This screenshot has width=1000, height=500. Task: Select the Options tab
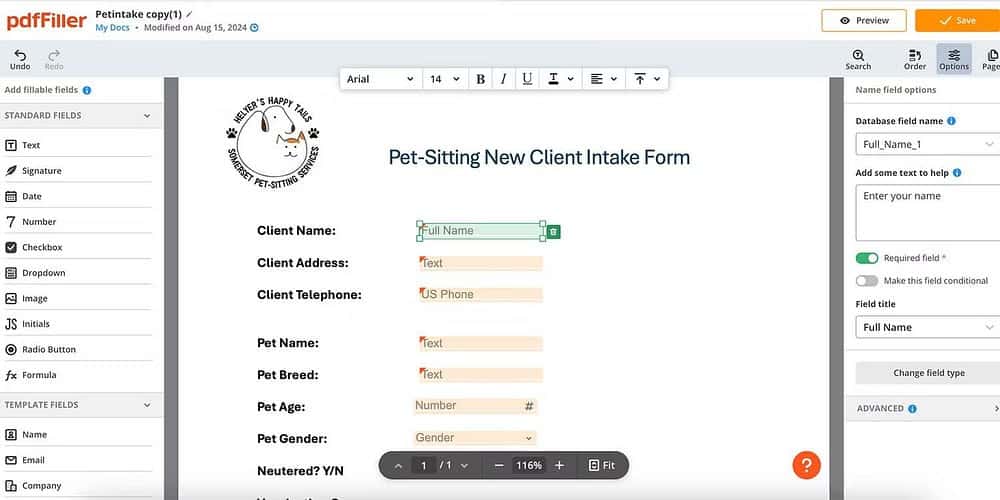pyautogui.click(x=953, y=59)
